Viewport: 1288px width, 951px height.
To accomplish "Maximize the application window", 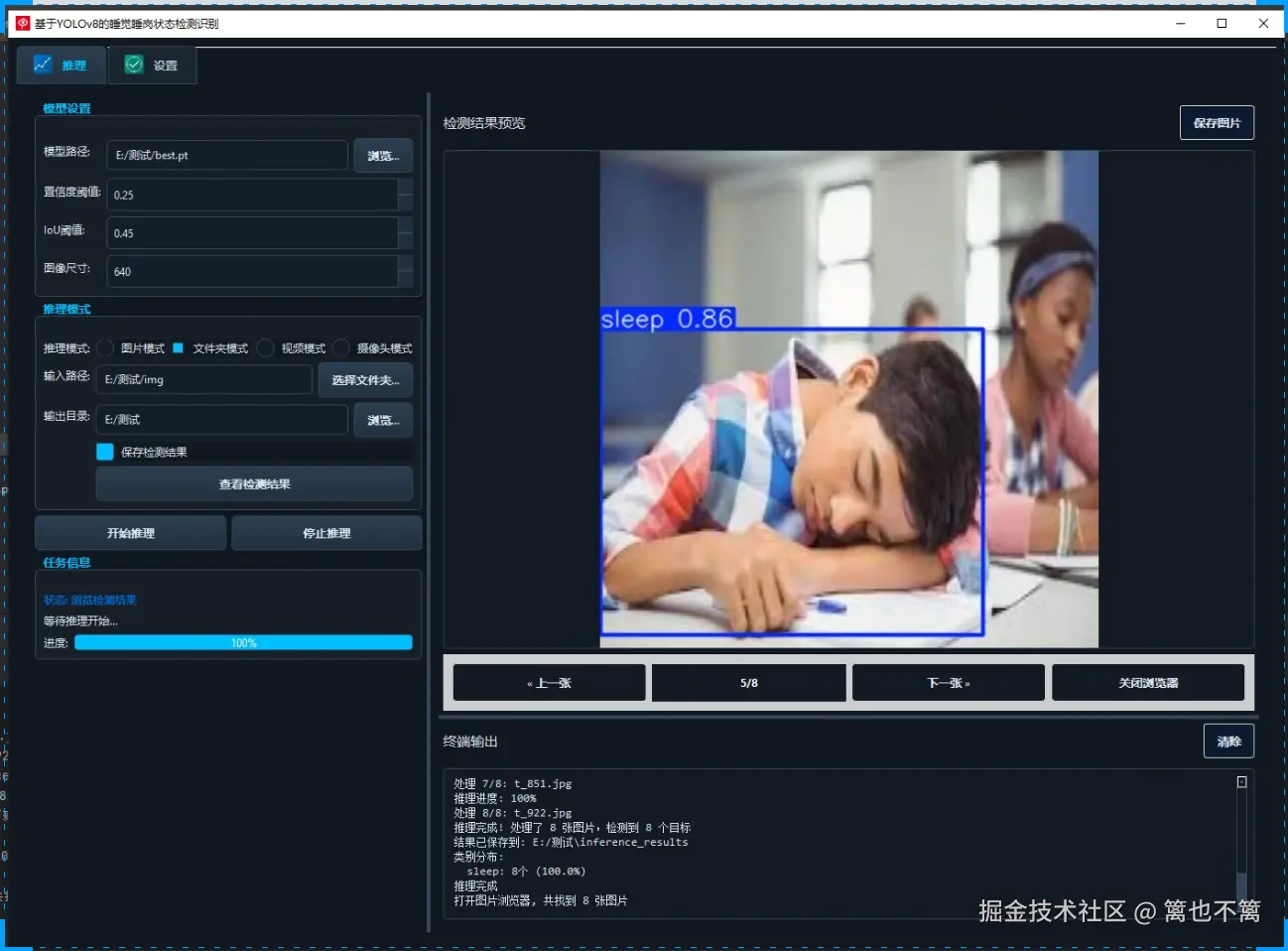I will click(x=1222, y=23).
